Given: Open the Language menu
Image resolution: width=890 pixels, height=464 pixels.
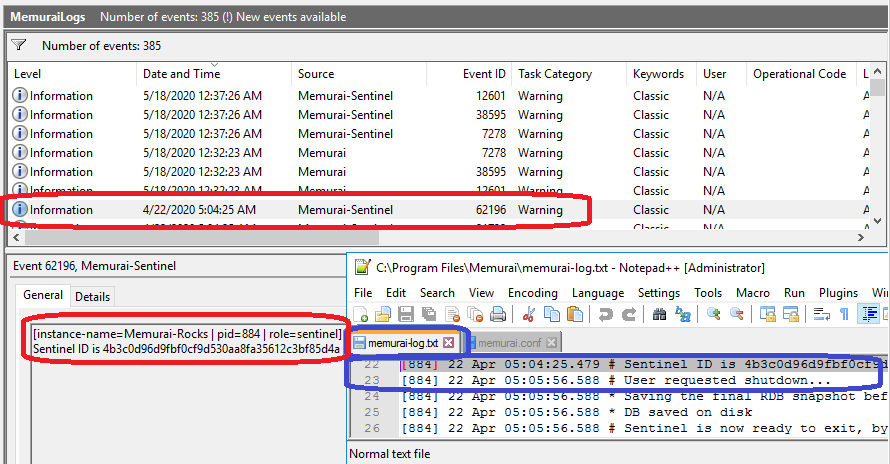Looking at the screenshot, I should coord(598,292).
